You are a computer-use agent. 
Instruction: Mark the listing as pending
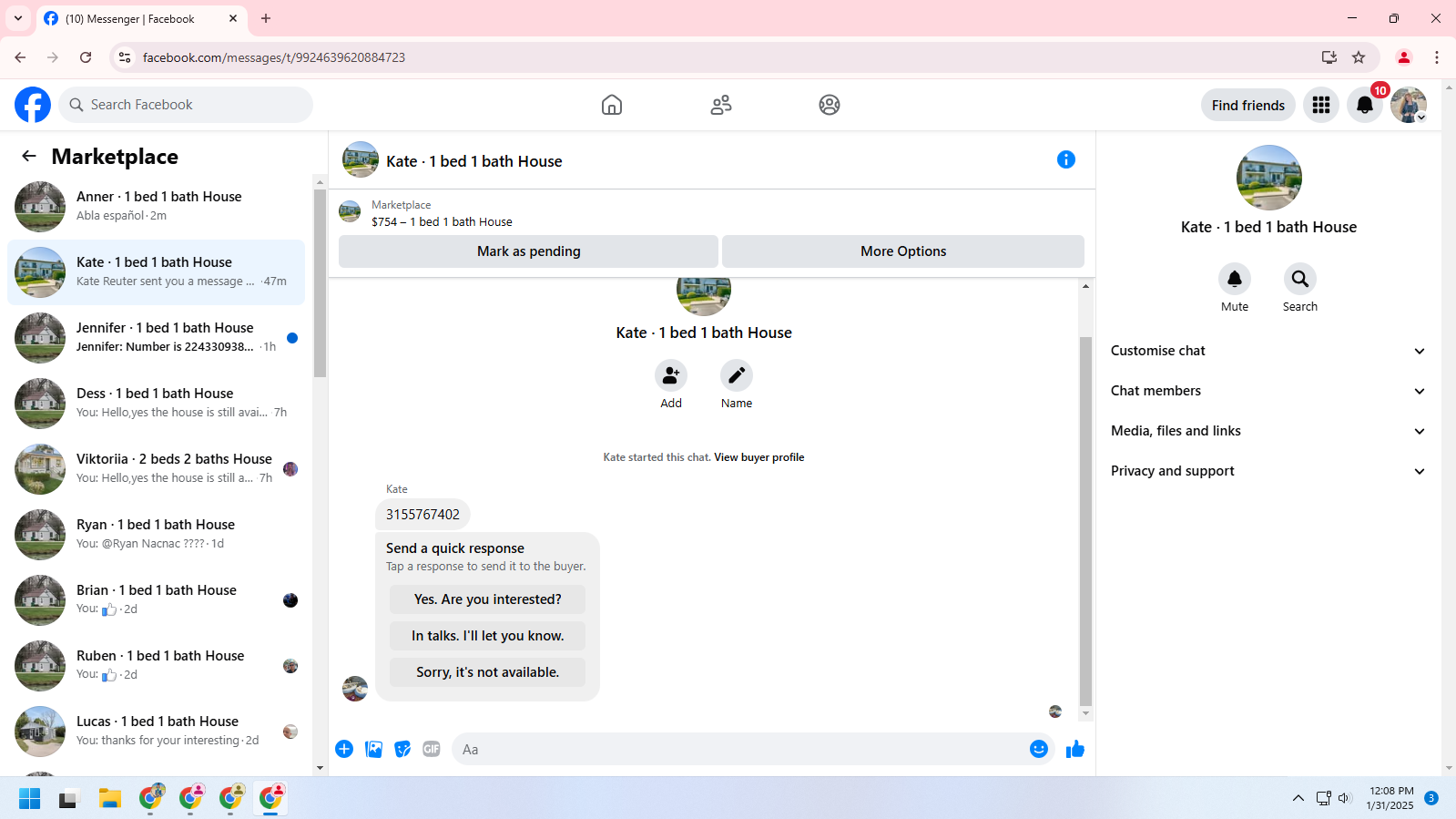click(x=528, y=251)
